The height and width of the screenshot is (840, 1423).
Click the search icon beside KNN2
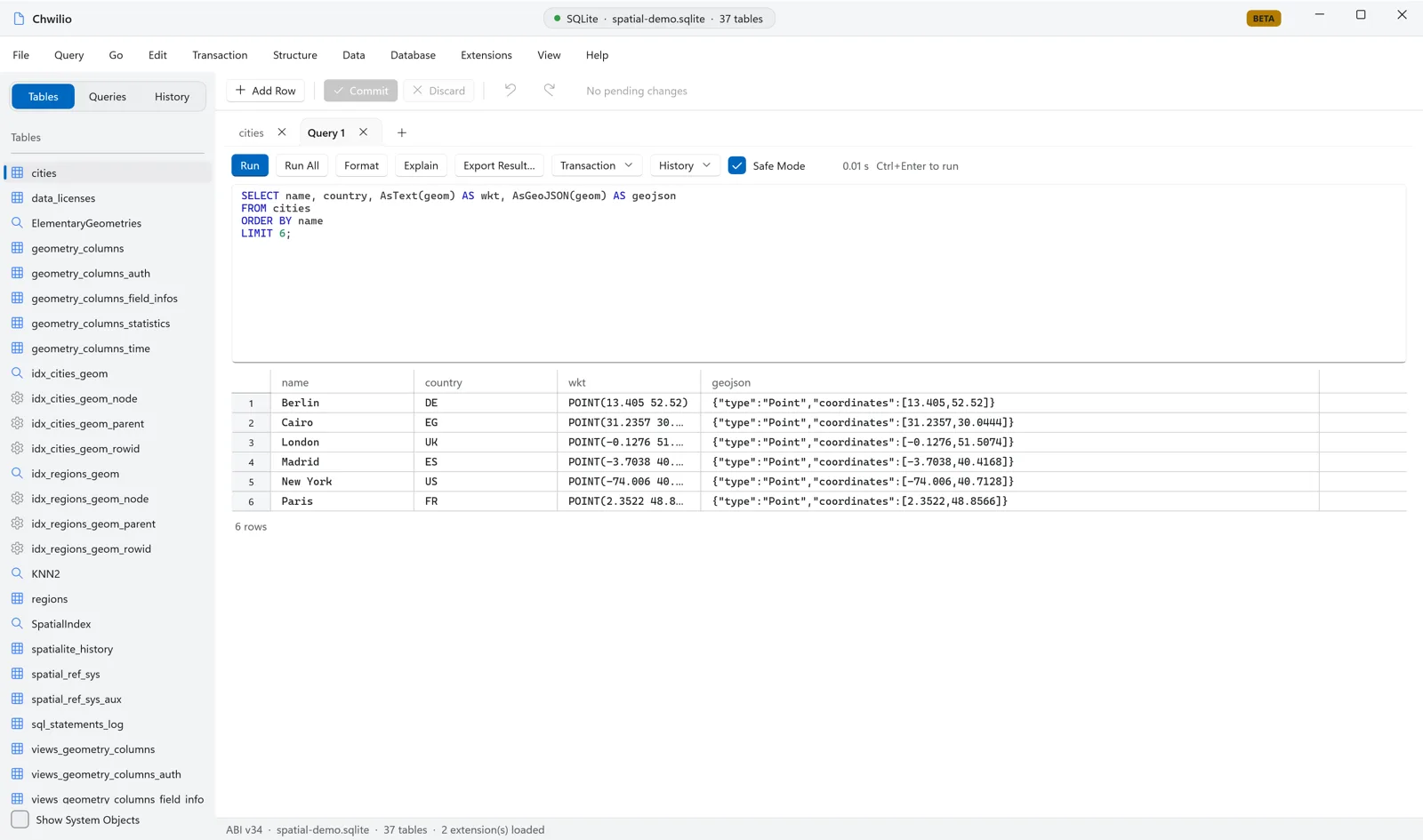17,573
